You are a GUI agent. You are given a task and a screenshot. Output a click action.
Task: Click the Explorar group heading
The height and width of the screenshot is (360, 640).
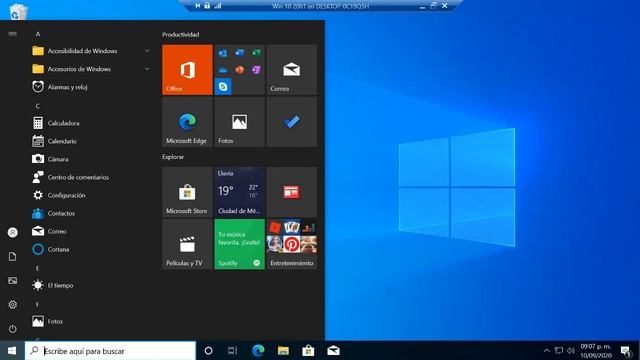[x=173, y=157]
